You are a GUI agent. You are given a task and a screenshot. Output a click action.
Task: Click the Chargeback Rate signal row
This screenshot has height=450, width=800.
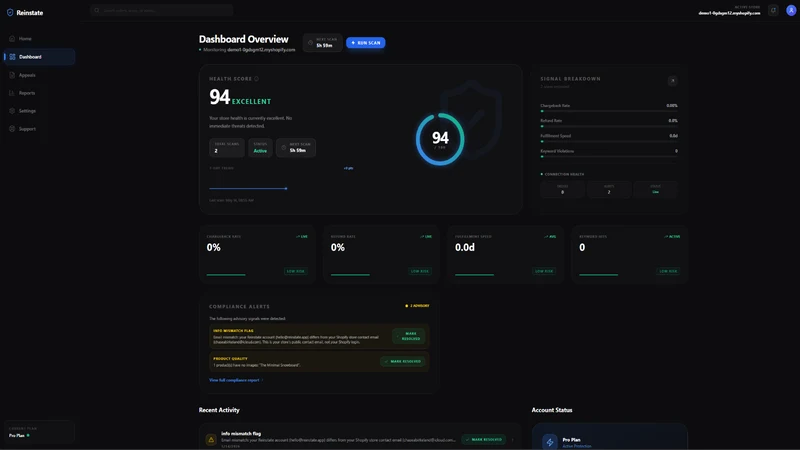[x=609, y=108]
